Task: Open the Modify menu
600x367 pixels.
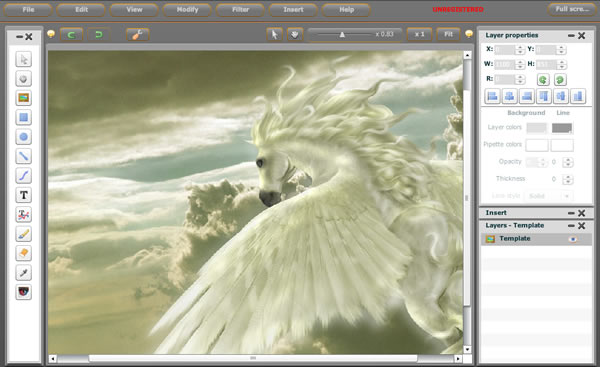Action: [187, 10]
